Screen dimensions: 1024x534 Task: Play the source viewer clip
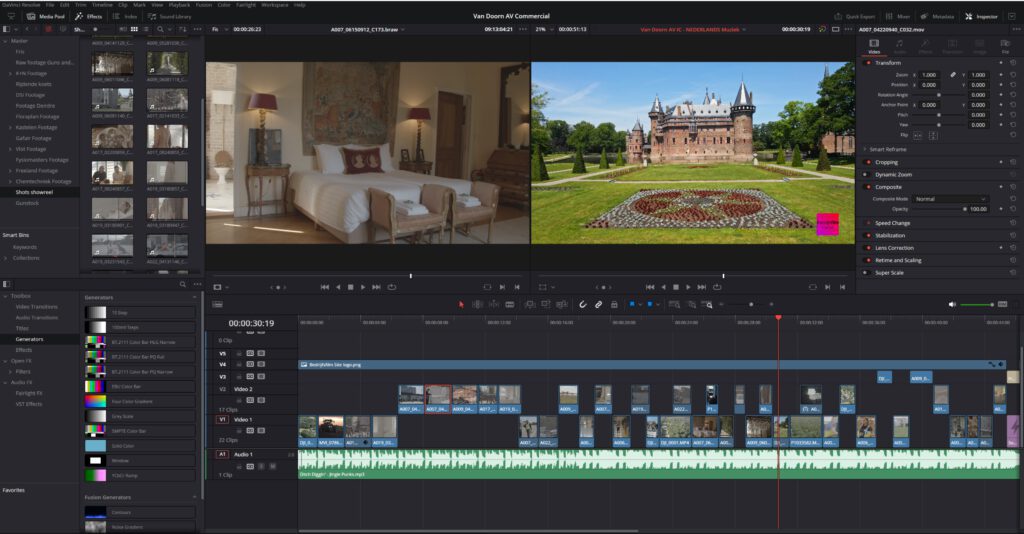(x=363, y=287)
